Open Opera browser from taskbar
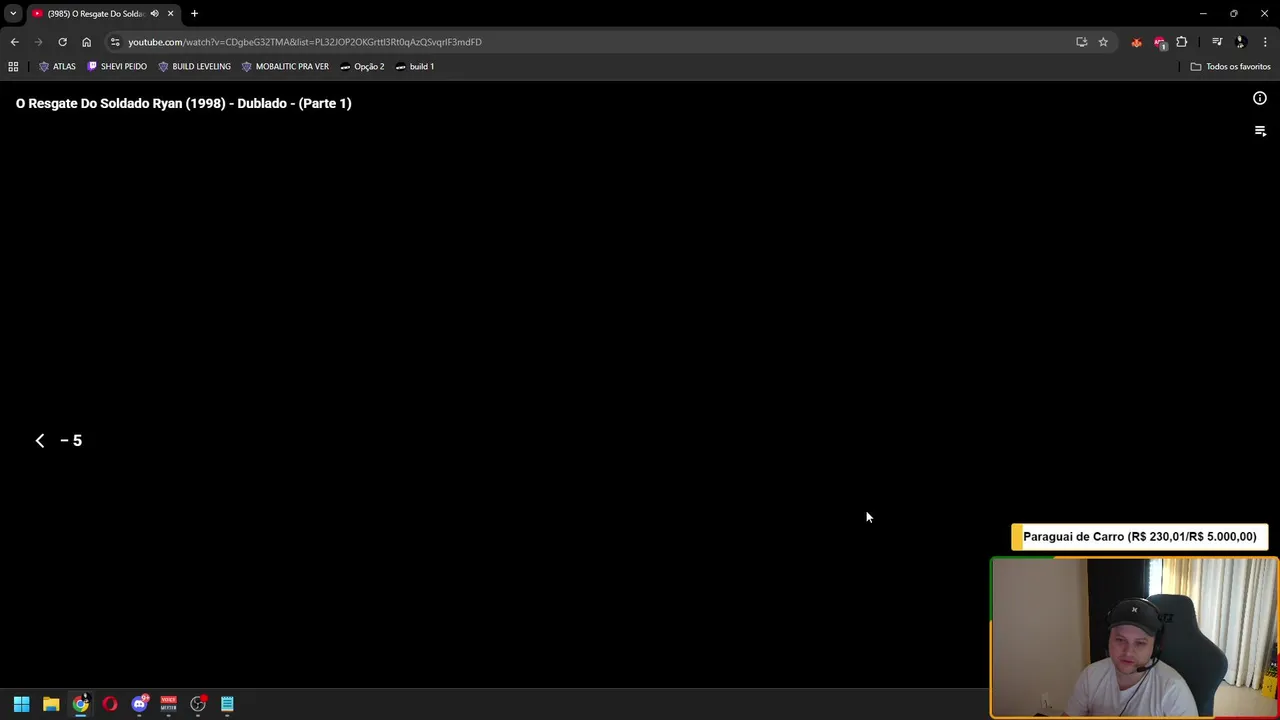Viewport: 1280px width, 720px height. coord(110,704)
